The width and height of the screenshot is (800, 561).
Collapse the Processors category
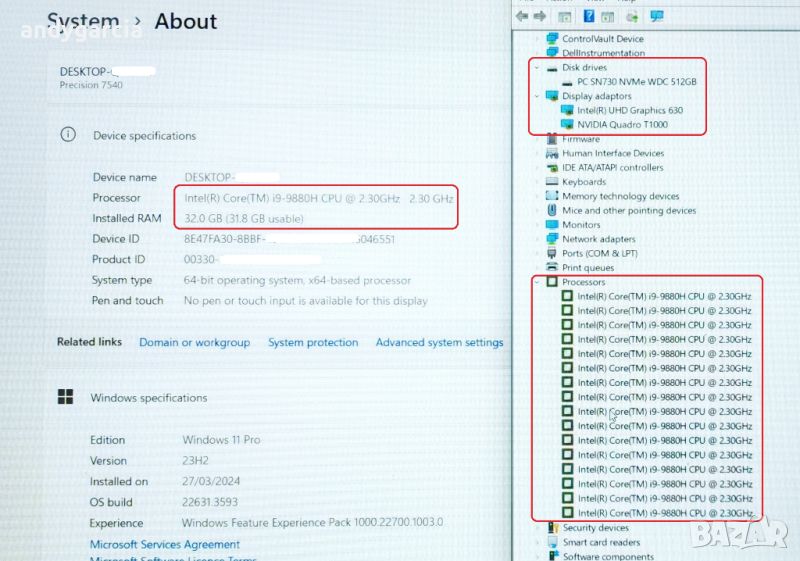[x=537, y=282]
